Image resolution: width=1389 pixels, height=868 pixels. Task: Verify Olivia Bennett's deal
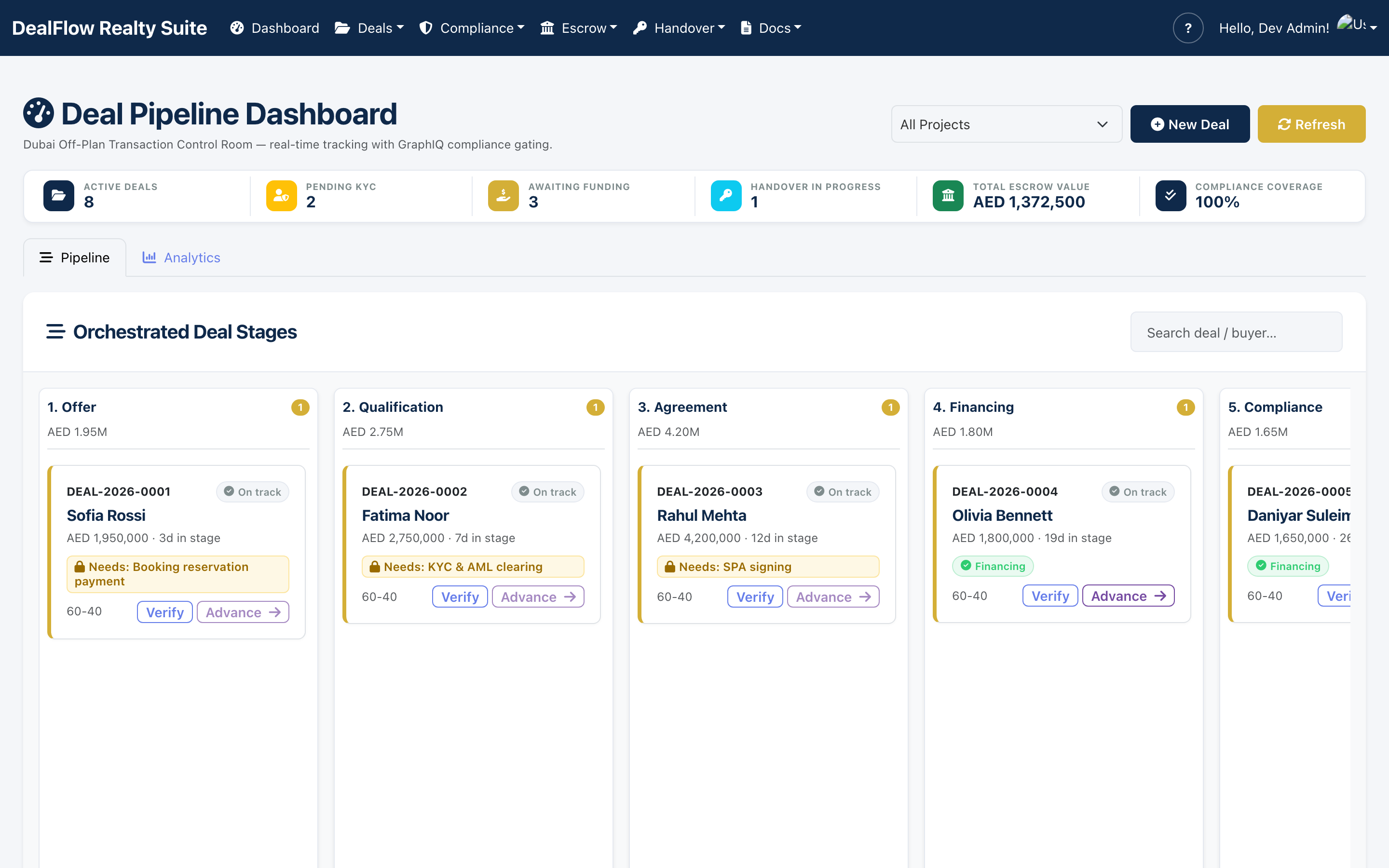tap(1050, 596)
